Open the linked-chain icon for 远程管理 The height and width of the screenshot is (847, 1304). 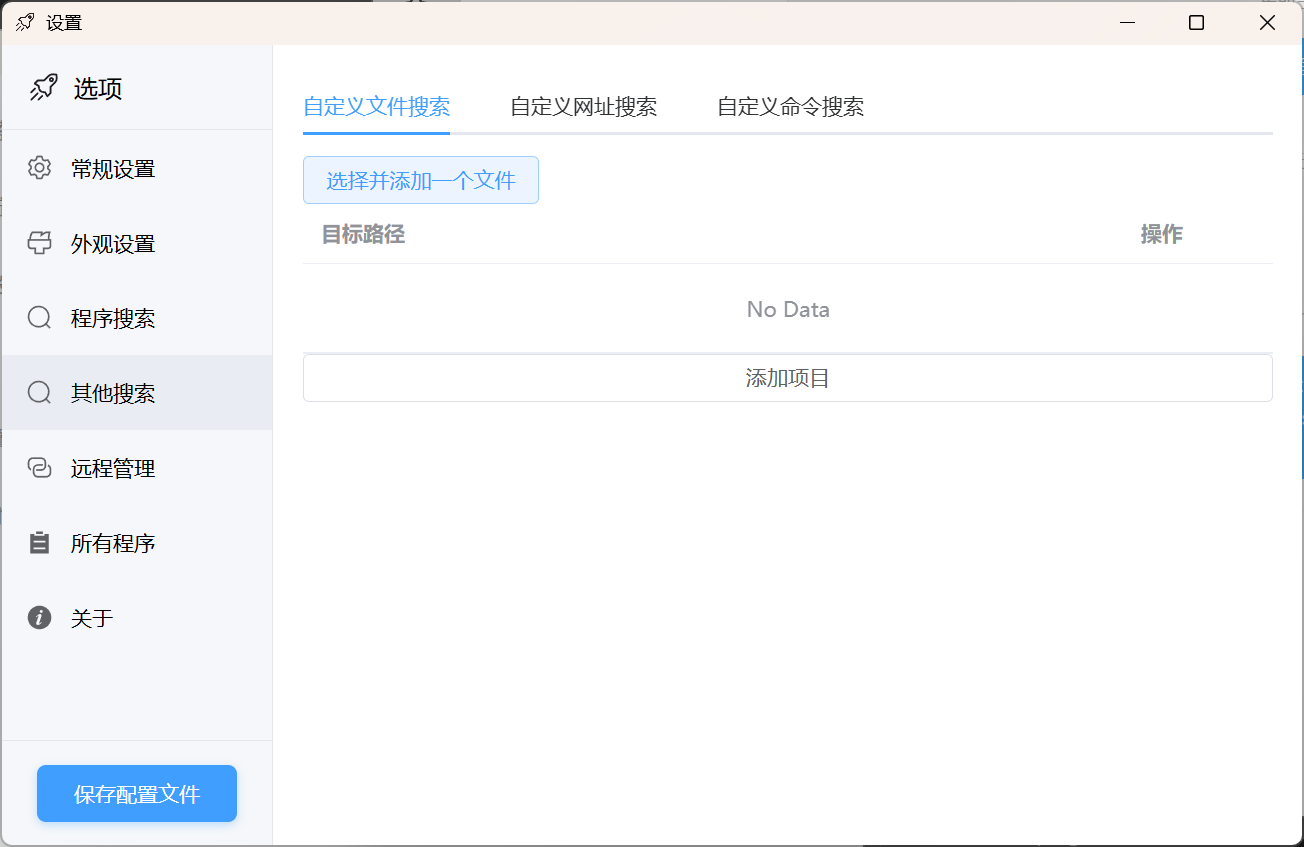click(x=39, y=468)
